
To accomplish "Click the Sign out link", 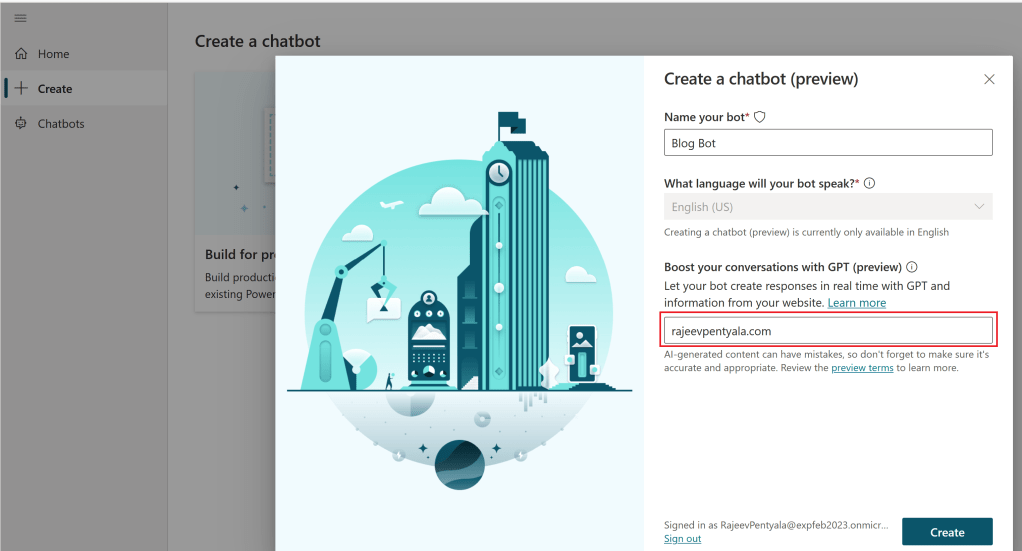I will (682, 539).
